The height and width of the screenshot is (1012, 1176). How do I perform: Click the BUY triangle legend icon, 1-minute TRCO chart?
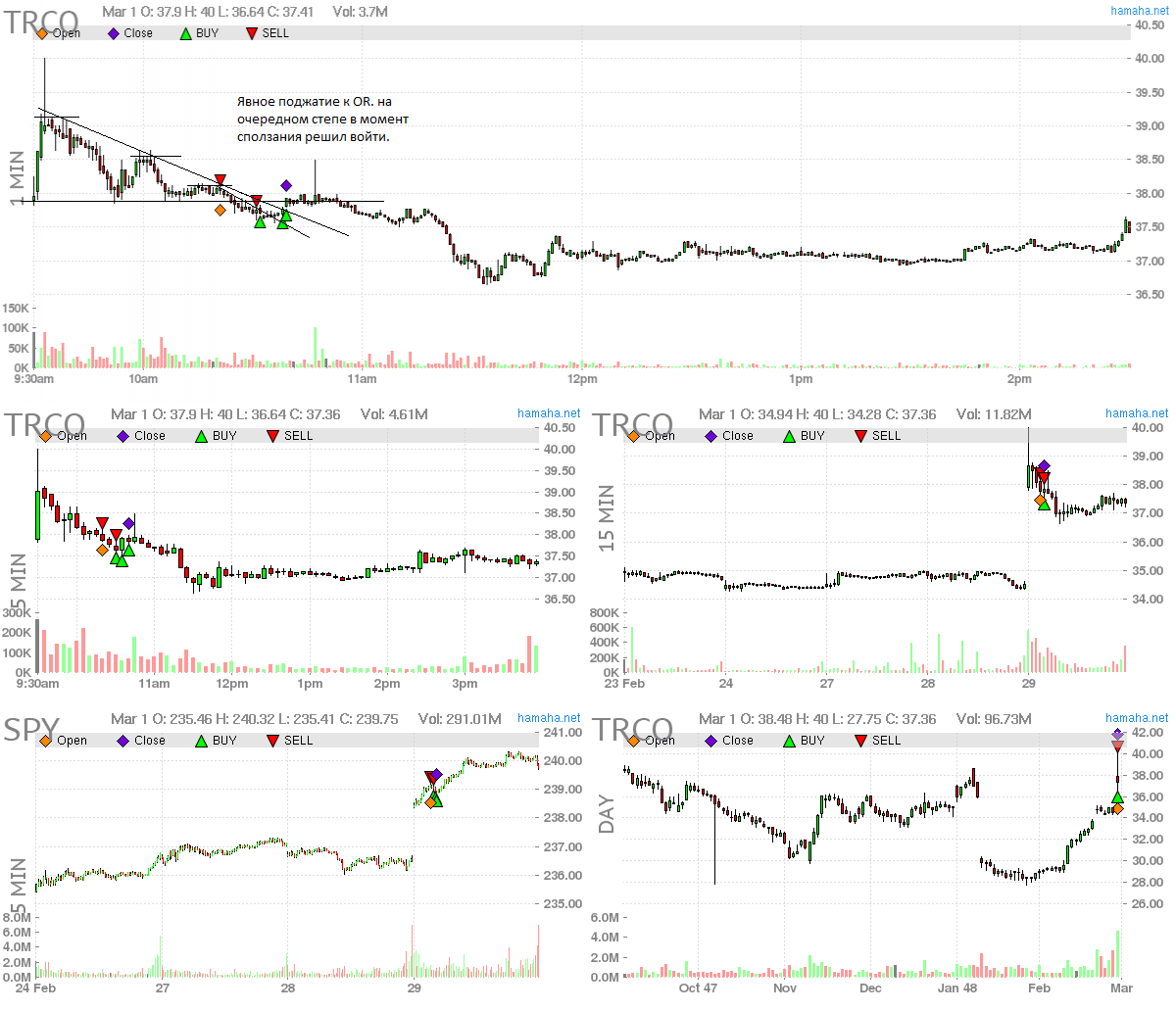pyautogui.click(x=185, y=33)
